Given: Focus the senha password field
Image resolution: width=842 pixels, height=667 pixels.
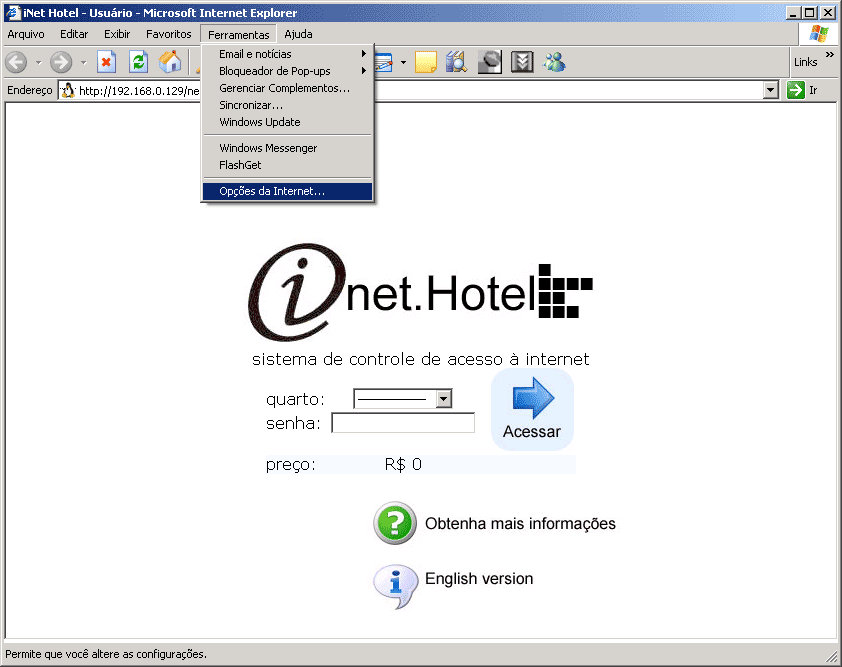Looking at the screenshot, I should (403, 423).
